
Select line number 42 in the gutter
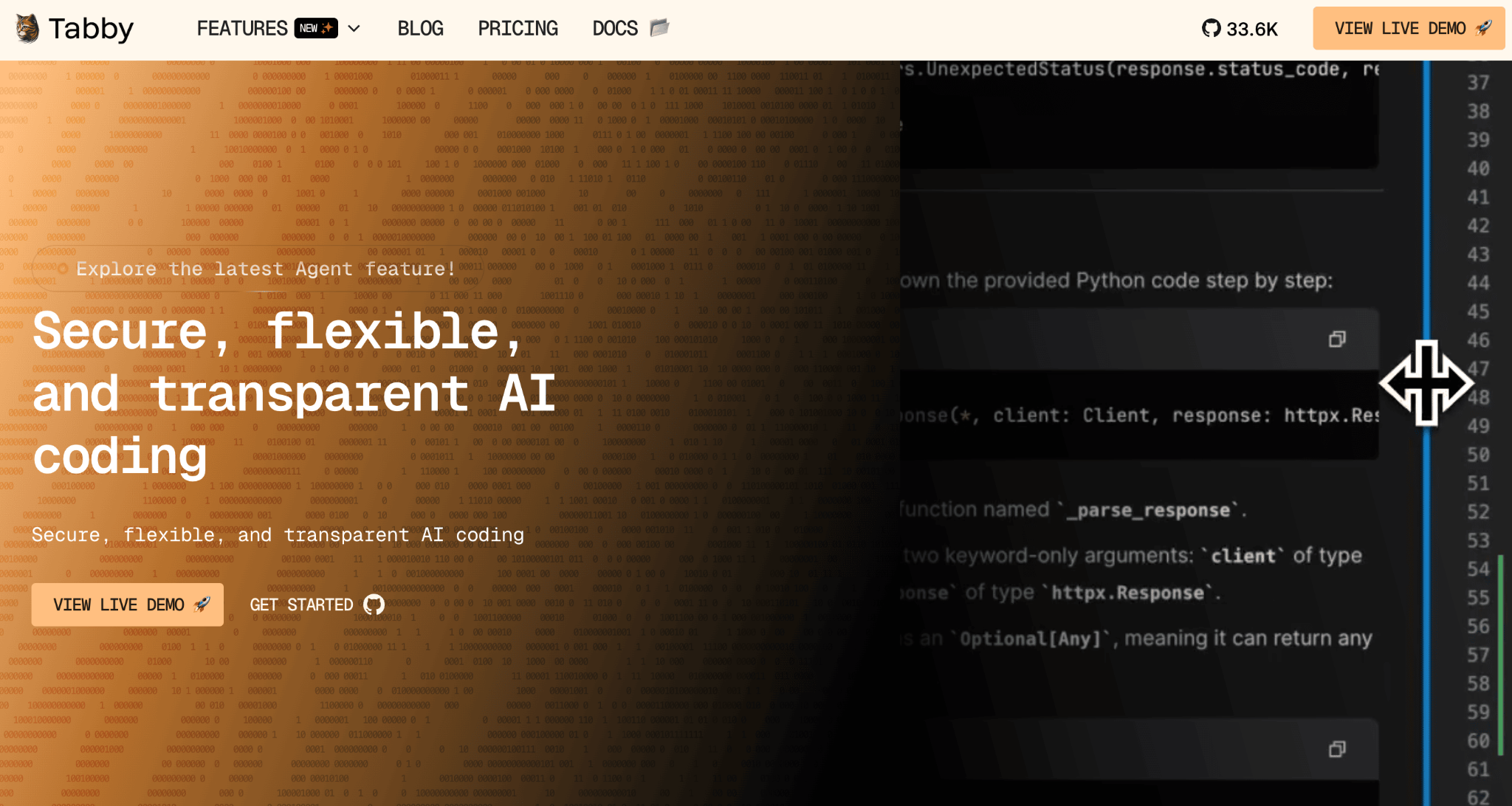click(1478, 226)
